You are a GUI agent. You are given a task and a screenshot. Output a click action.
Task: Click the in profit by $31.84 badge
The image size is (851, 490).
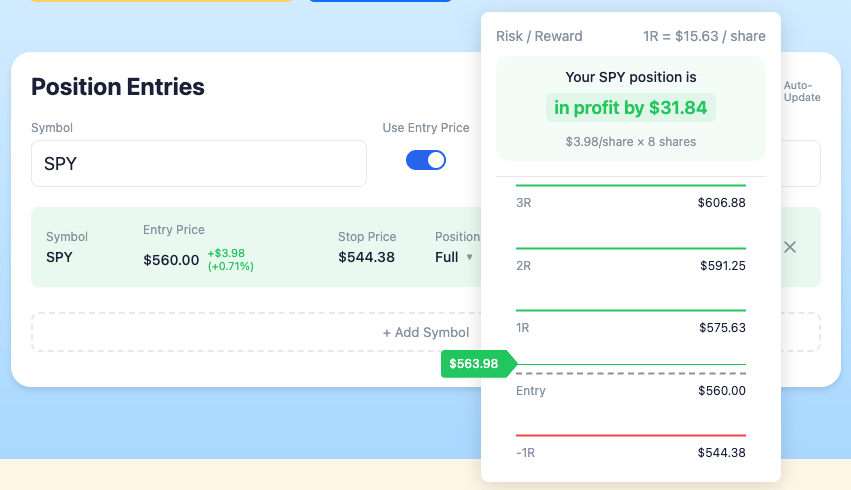pyautogui.click(x=631, y=107)
